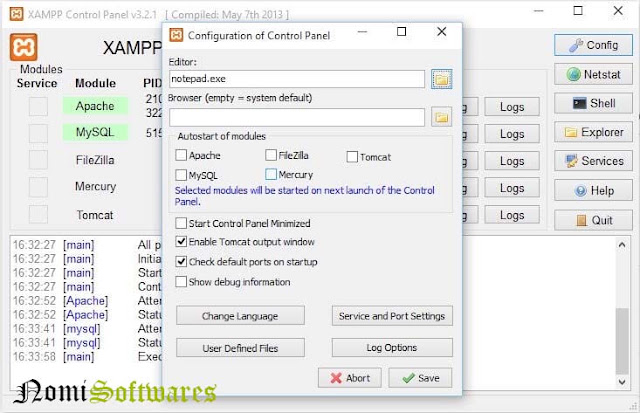
Task: Open Change Language dialog
Action: pyautogui.click(x=240, y=316)
